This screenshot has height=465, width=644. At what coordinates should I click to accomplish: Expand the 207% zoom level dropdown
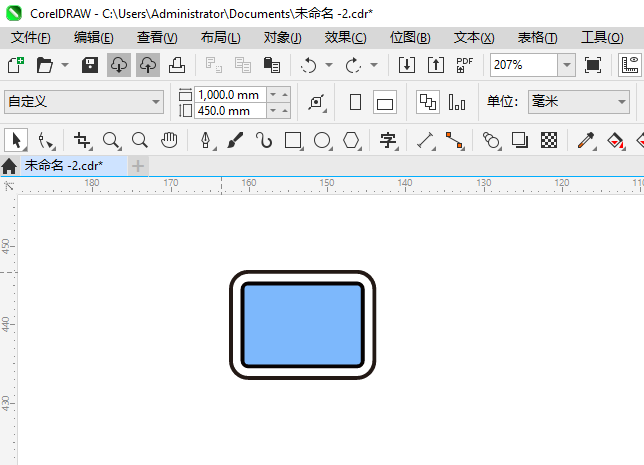[x=566, y=65]
